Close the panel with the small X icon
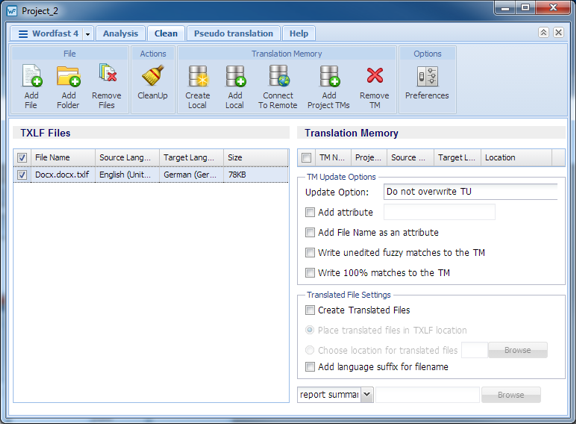Screen dimensions: 576x424 [558, 33]
